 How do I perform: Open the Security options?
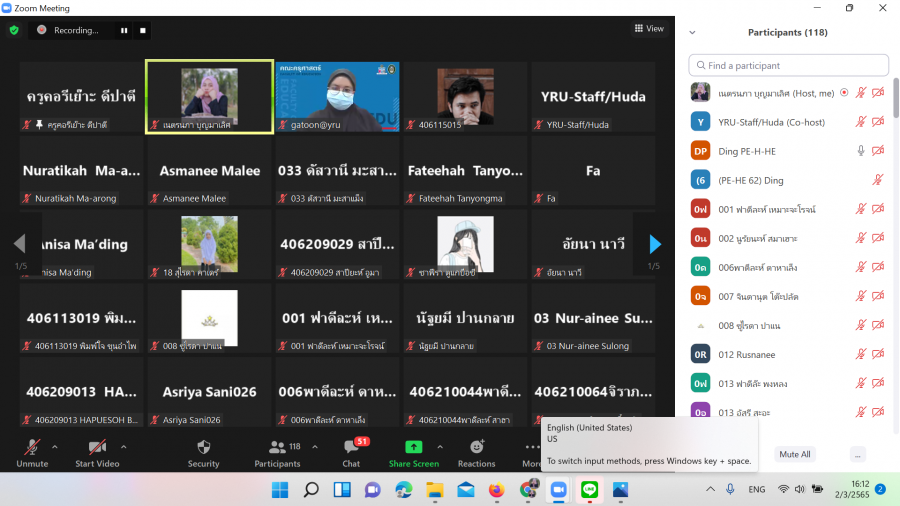[x=203, y=452]
